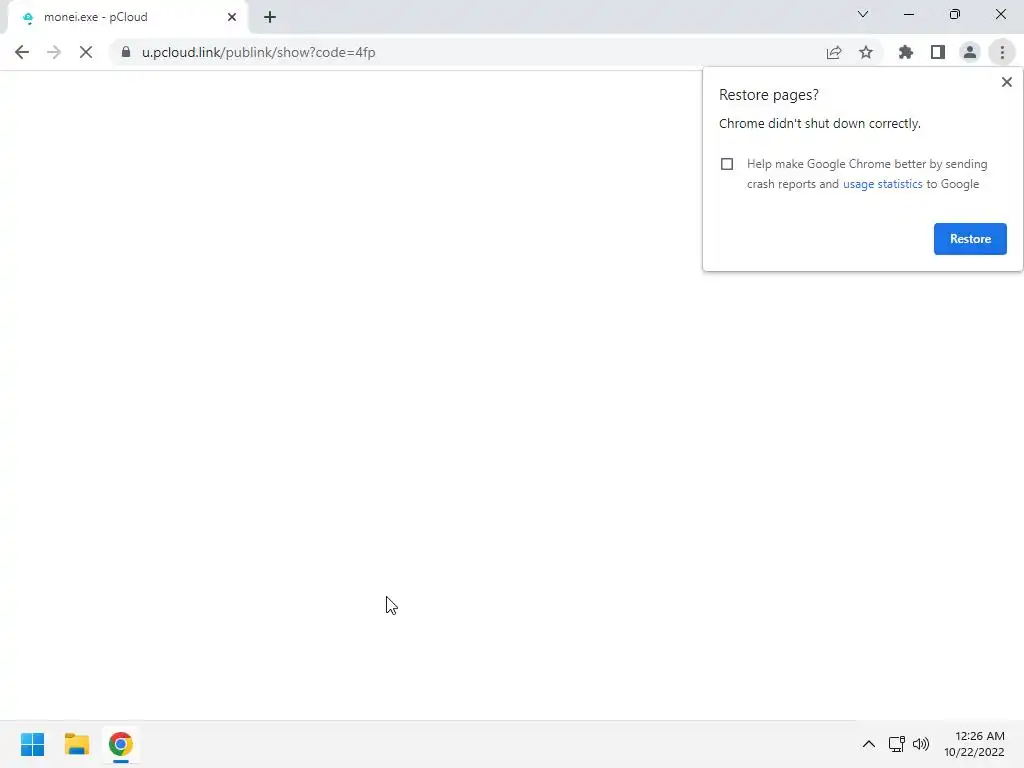
Task: Dismiss the Restore pages popup
Action: coord(1006,82)
